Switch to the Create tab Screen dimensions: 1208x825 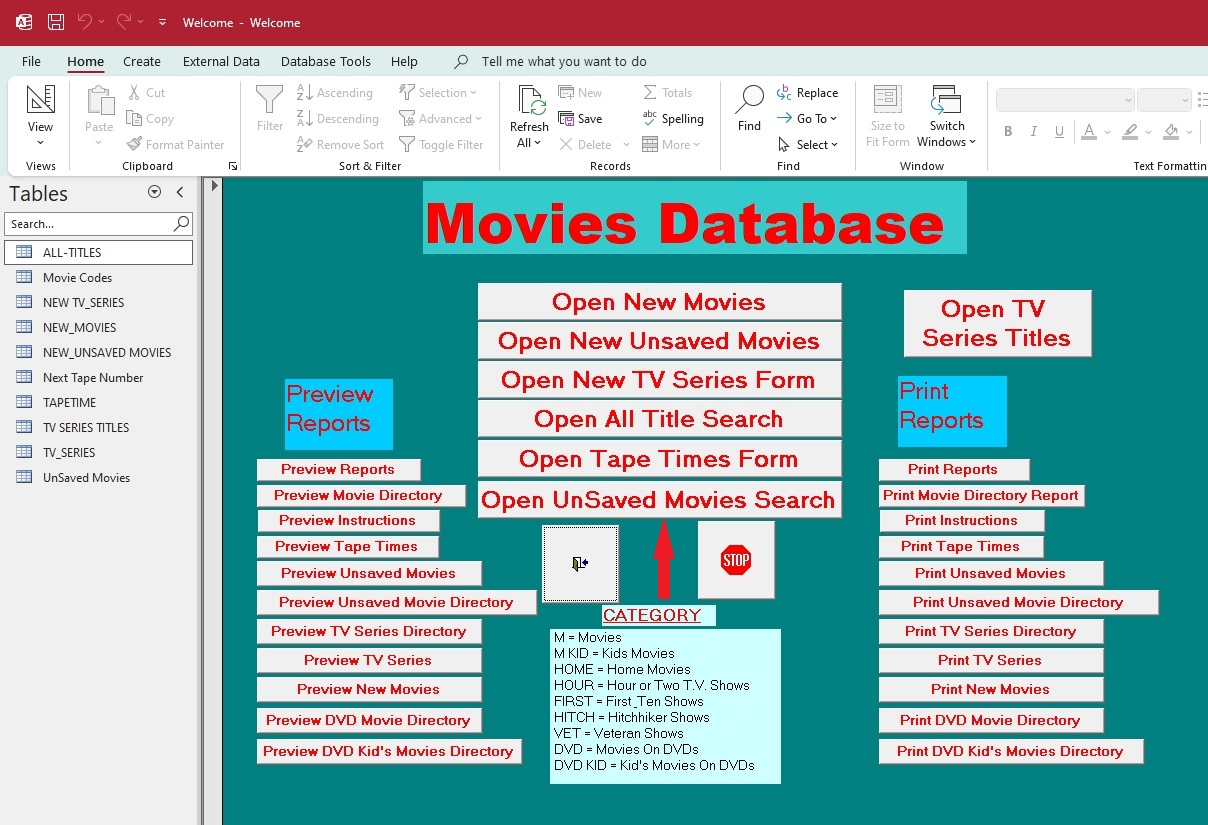pos(142,61)
